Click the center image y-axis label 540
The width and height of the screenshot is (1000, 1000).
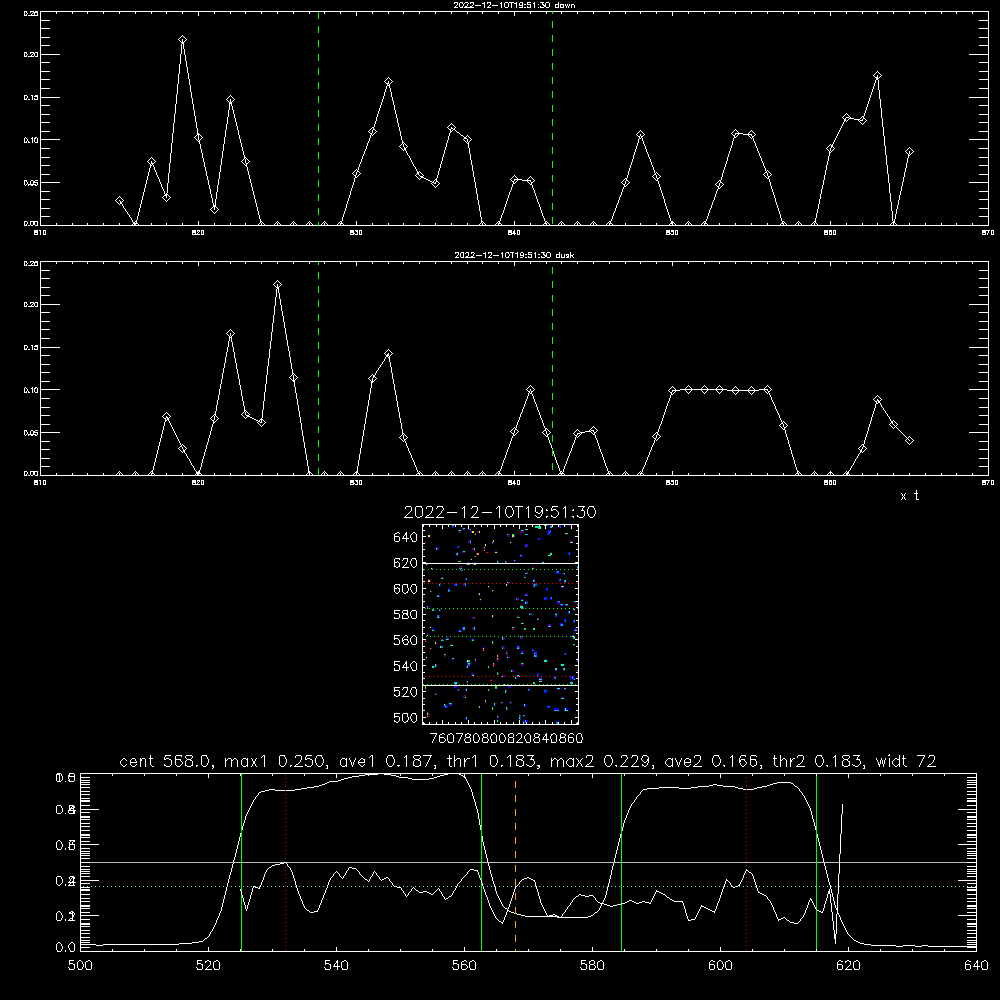[x=406, y=666]
